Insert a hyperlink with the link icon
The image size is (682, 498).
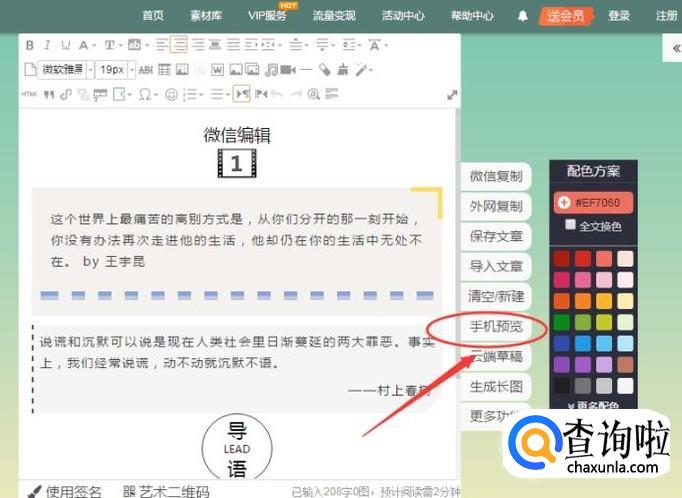point(66,94)
